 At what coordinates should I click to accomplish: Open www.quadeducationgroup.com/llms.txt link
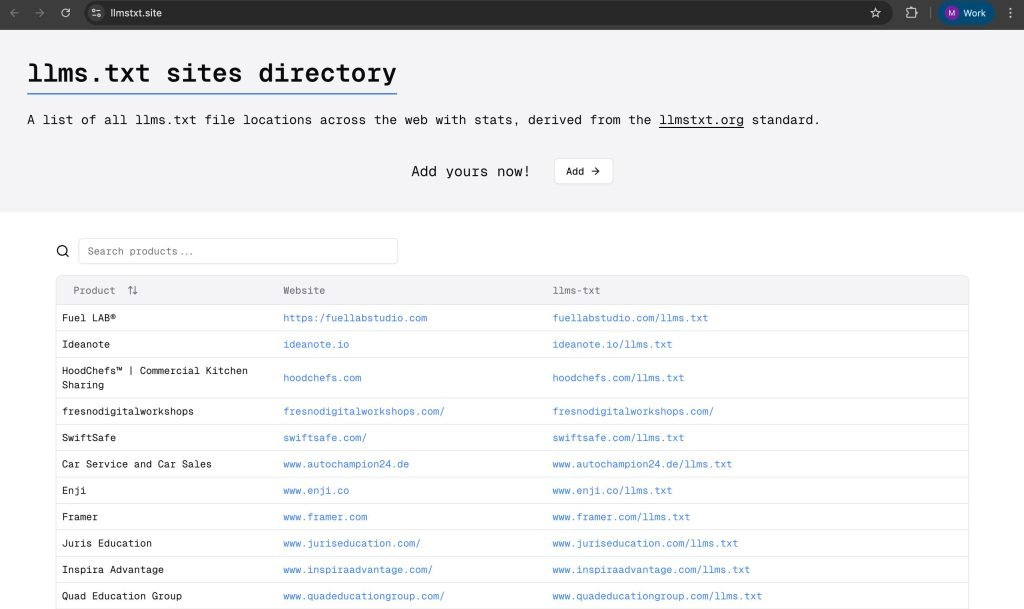(x=657, y=596)
